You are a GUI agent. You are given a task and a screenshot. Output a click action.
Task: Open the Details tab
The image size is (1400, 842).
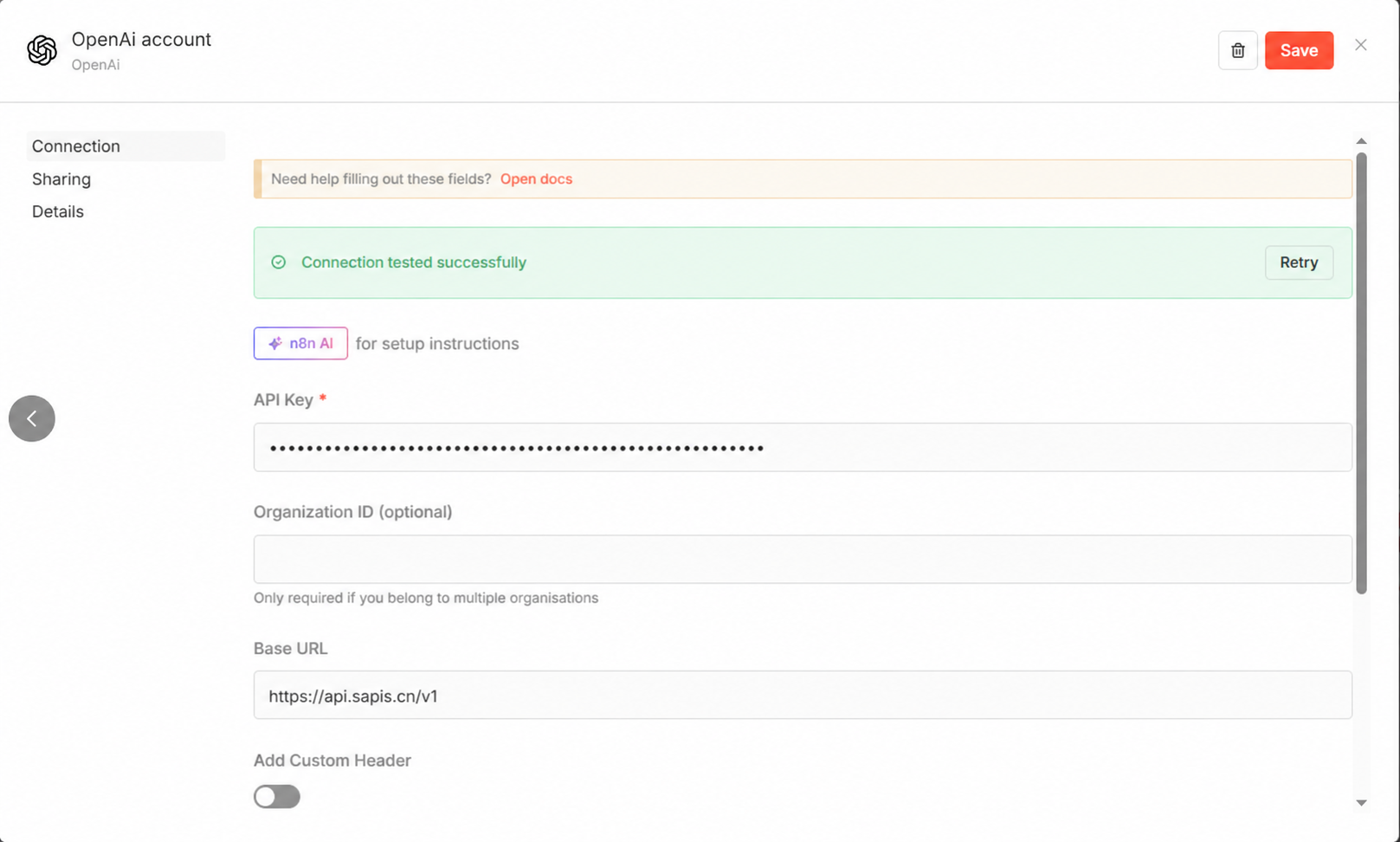tap(58, 211)
